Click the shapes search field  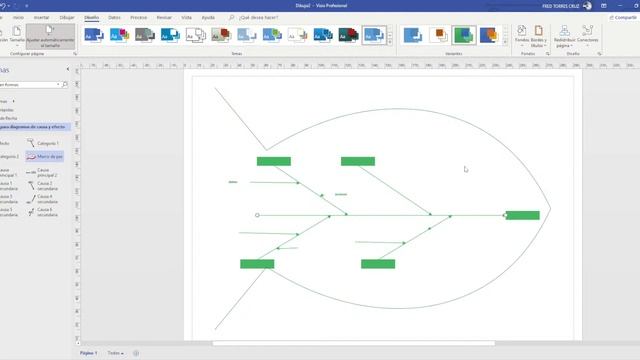(x=27, y=84)
